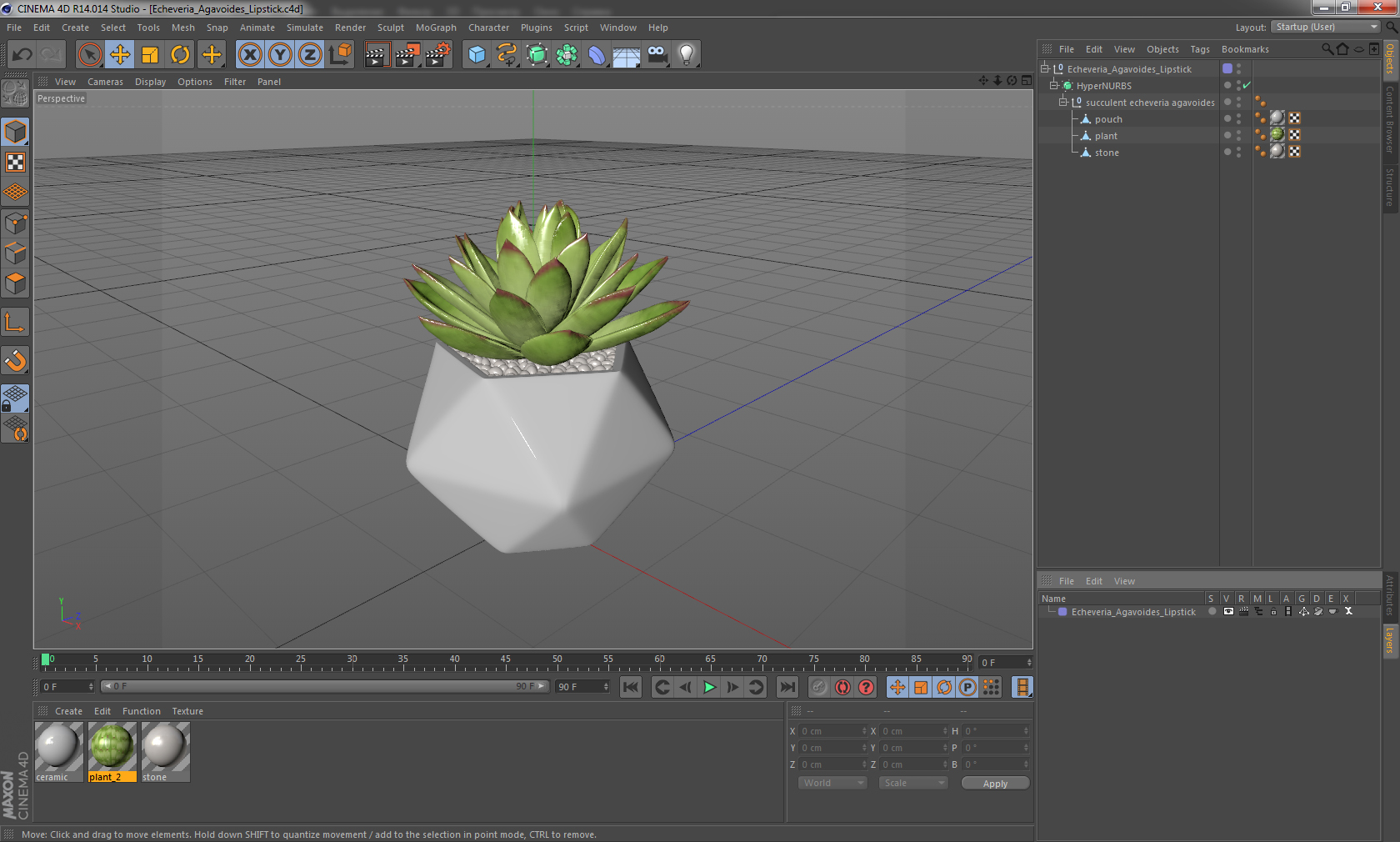1400x842 pixels.
Task: Open the MoGraph menu
Action: (x=436, y=28)
